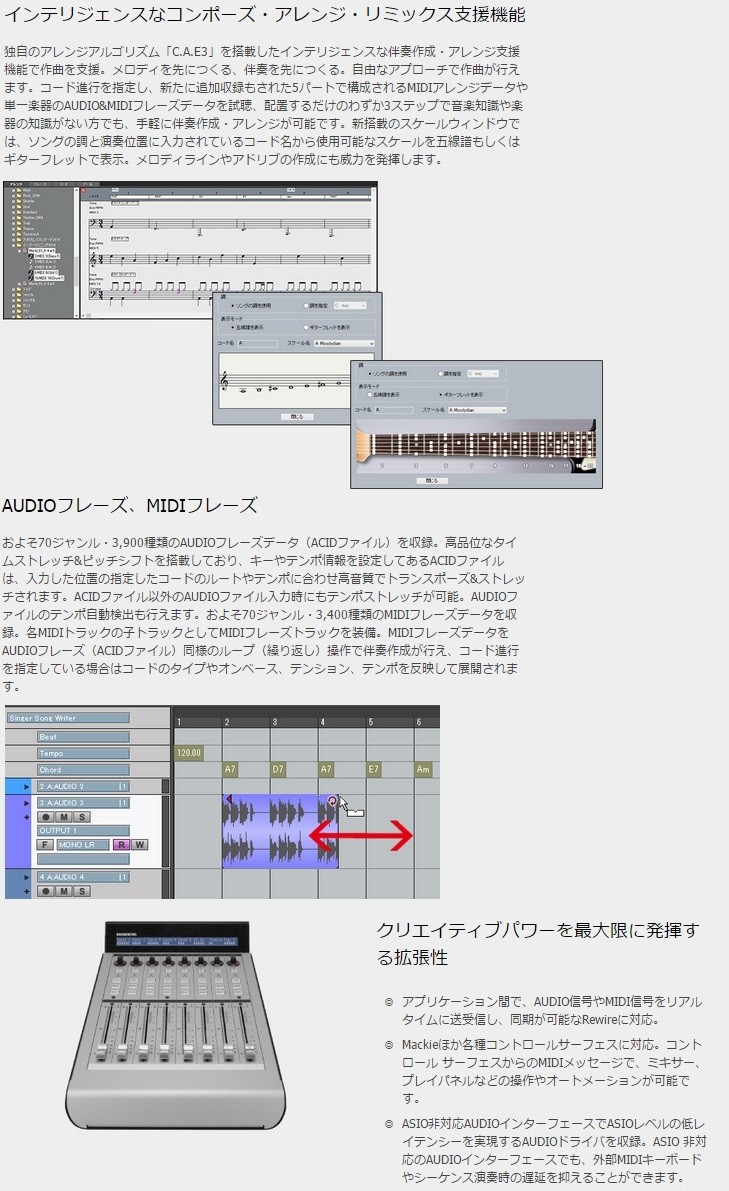Choose the specify-key radio in the staff scale dialog
This screenshot has width=729, height=1191.
307,305
